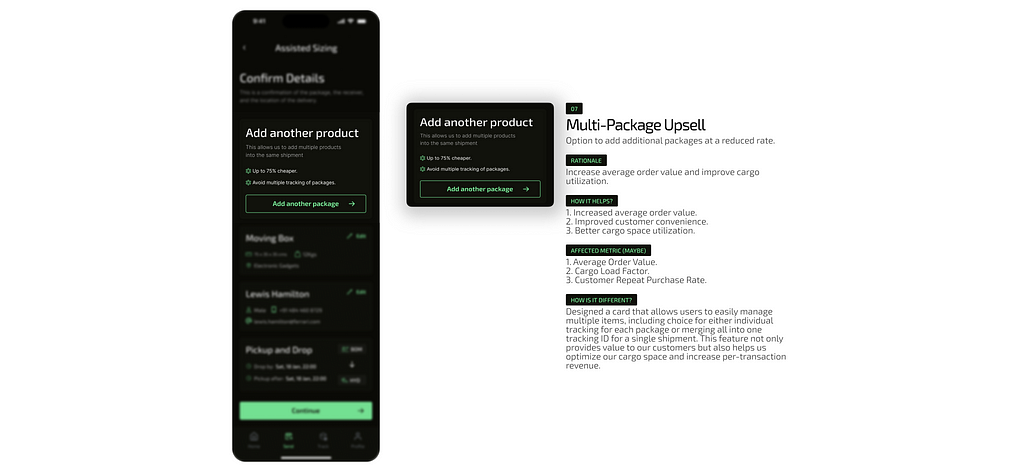
Task: Tap the Profile icon in bottom navigation
Action: [357, 439]
